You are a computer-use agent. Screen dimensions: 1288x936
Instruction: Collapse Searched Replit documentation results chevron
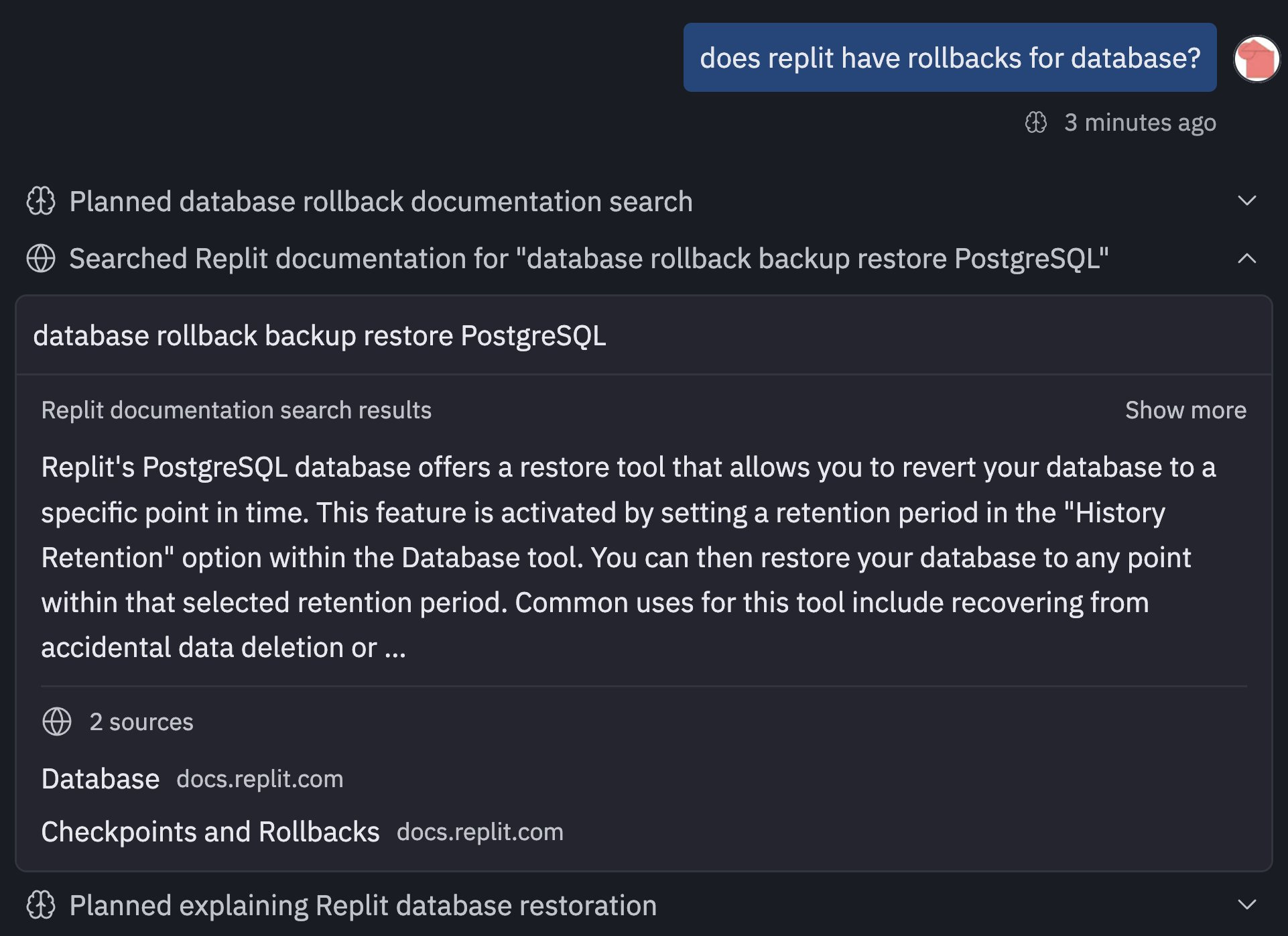[x=1246, y=259]
